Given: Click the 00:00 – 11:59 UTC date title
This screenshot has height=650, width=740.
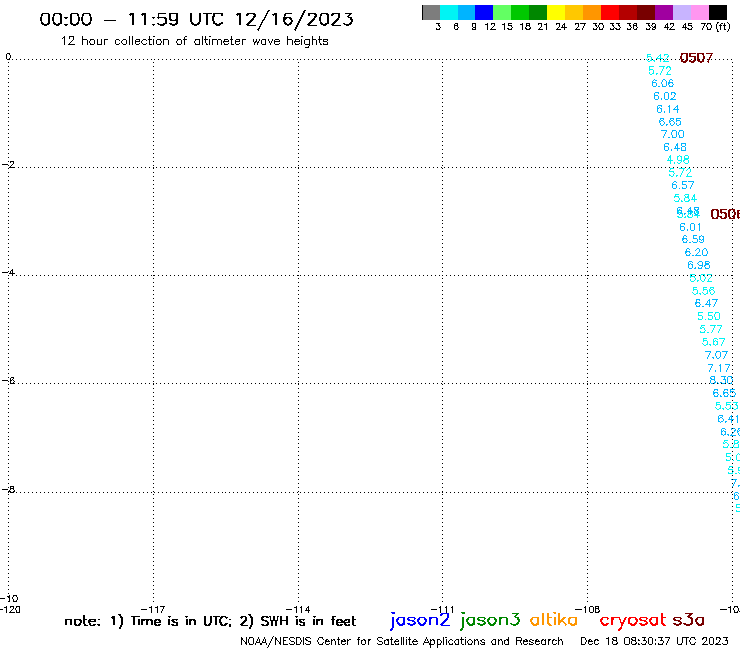Looking at the screenshot, I should [x=196, y=20].
